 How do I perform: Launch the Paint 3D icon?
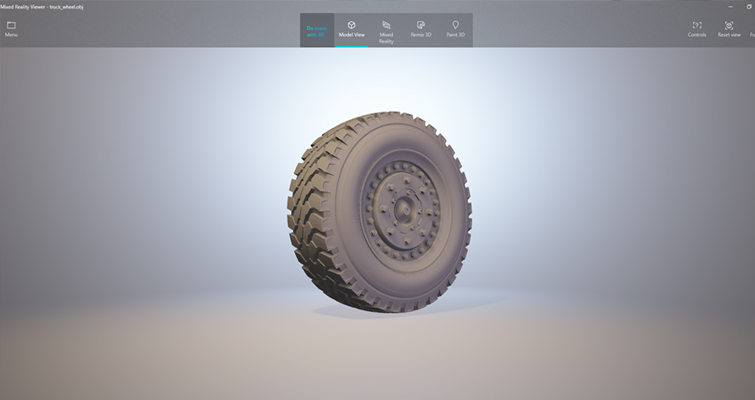coord(455,24)
